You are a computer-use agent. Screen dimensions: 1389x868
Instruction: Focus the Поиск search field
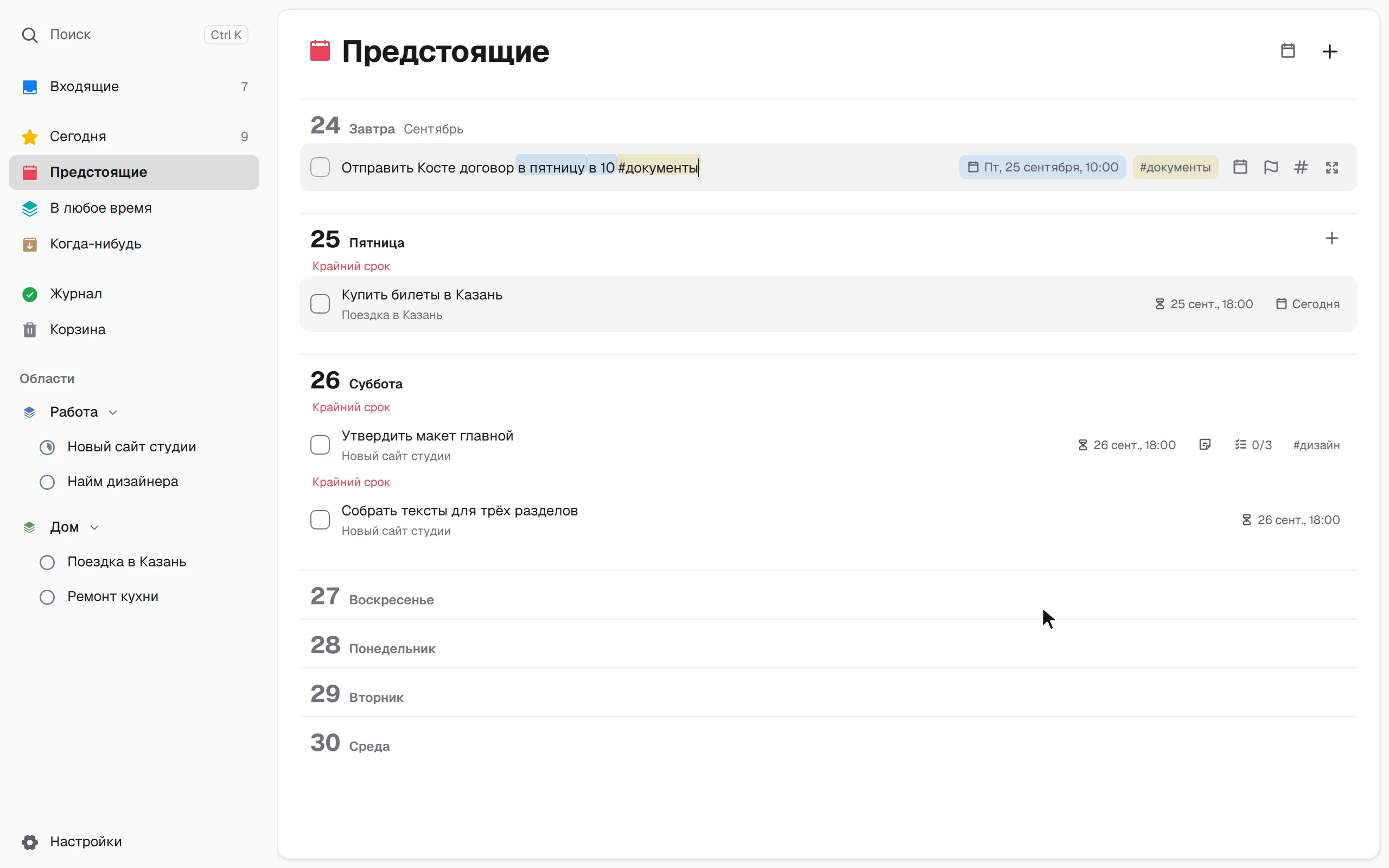point(133,34)
